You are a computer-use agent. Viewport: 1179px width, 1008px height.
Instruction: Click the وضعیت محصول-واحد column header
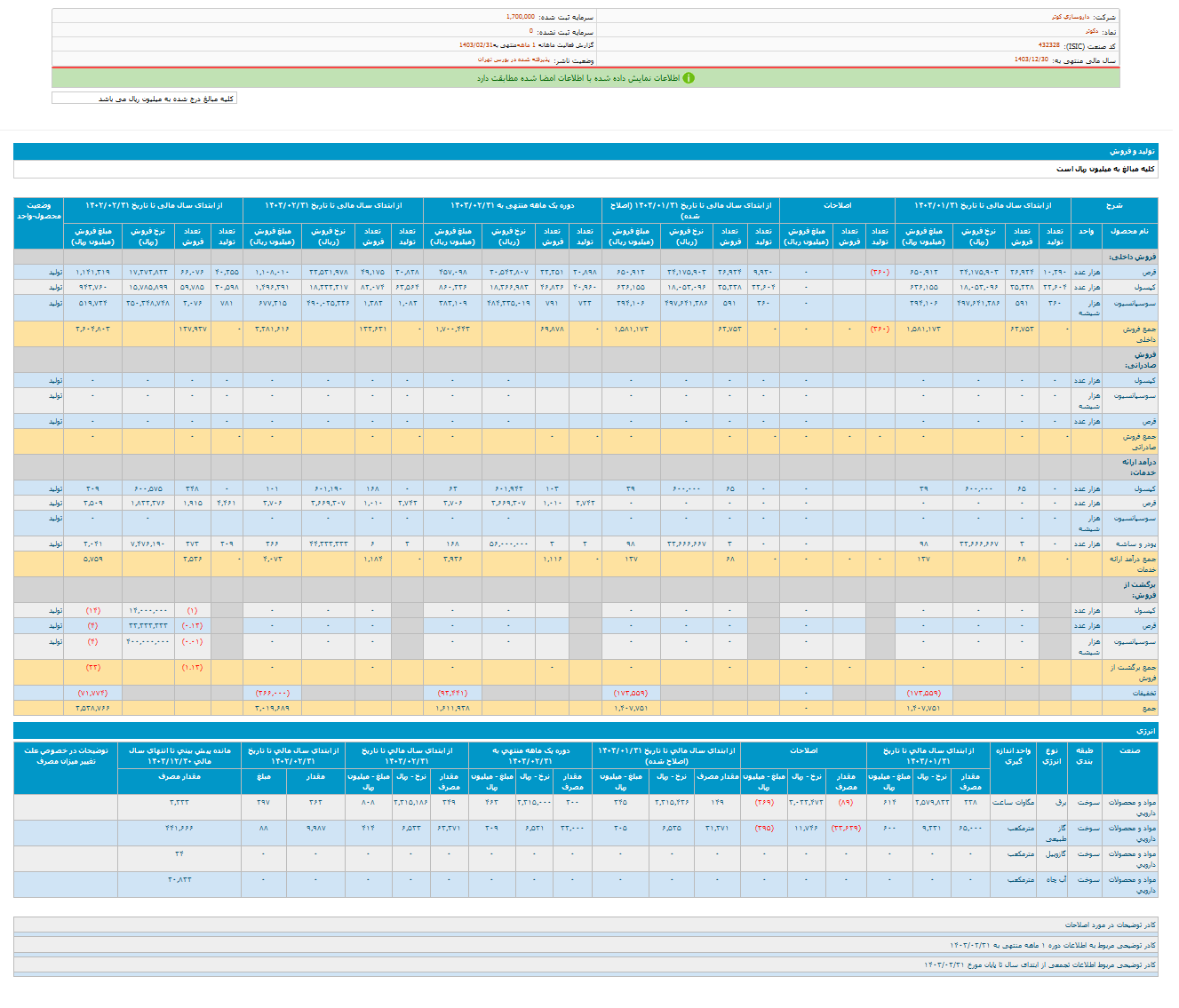(38, 210)
